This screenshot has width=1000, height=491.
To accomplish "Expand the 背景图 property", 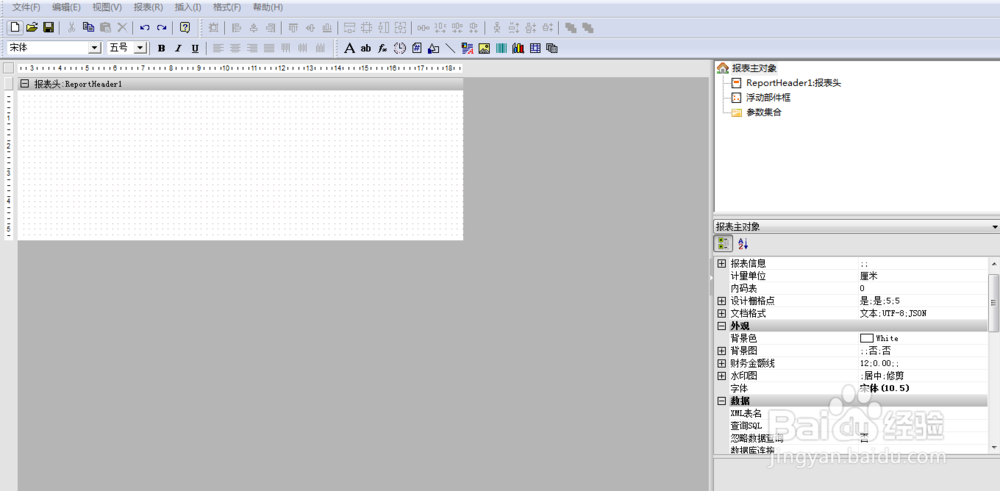I will [721, 351].
